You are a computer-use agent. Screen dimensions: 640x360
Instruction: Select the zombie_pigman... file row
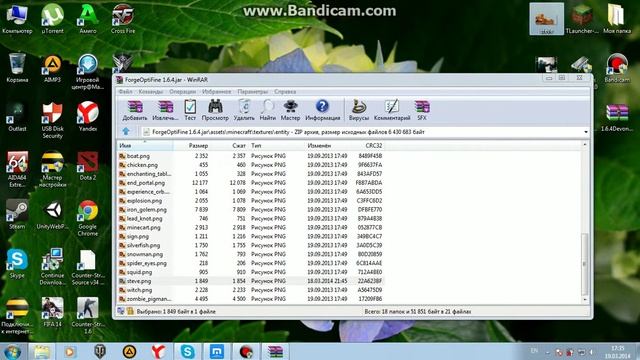(251, 299)
